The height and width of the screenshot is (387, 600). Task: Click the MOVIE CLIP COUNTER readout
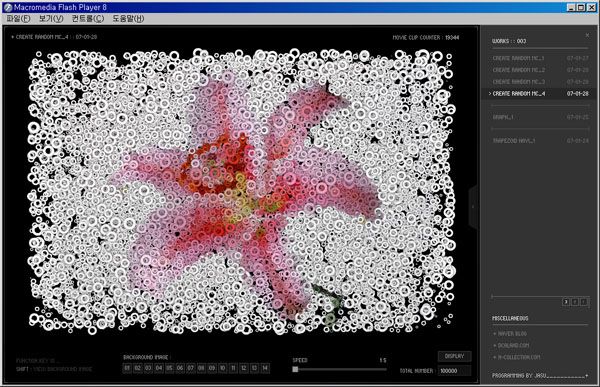[x=426, y=38]
